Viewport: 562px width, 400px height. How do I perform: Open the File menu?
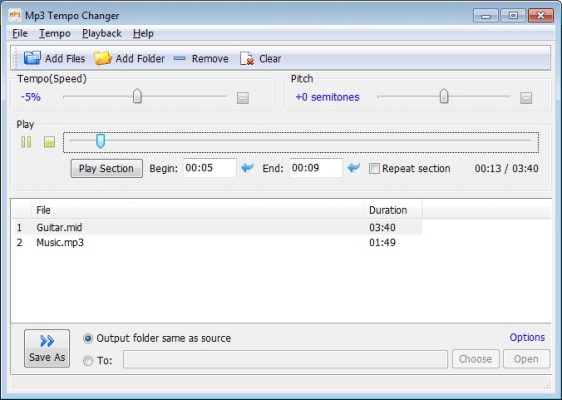pos(20,33)
